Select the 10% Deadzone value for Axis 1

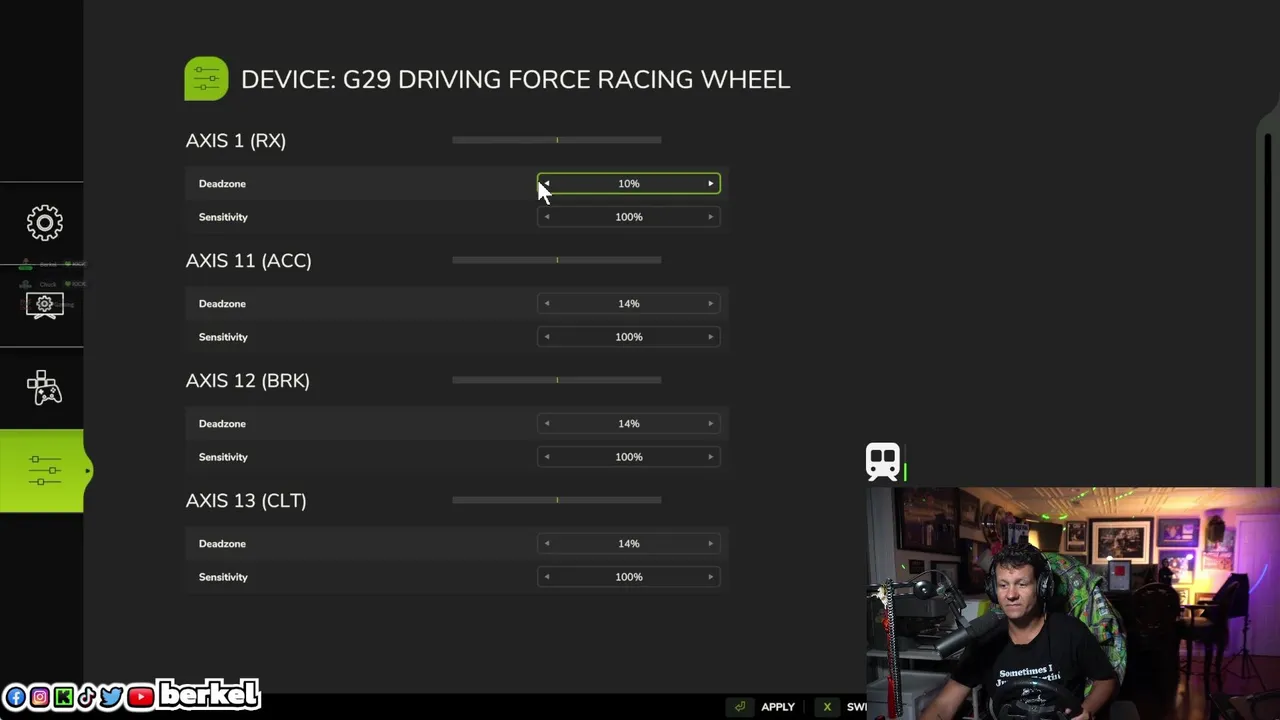click(x=629, y=184)
